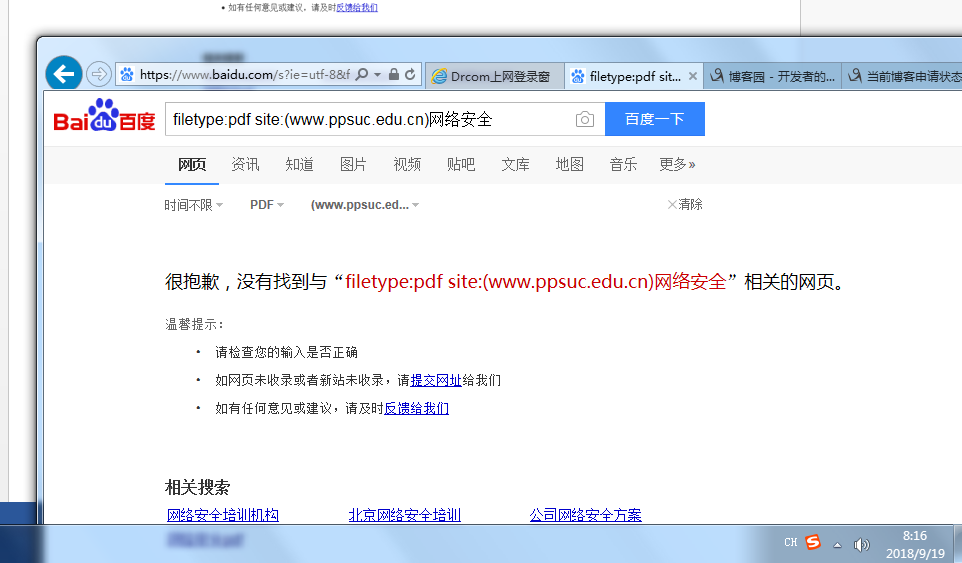Click the Baidu logo
This screenshot has width=962, height=563.
[x=104, y=117]
